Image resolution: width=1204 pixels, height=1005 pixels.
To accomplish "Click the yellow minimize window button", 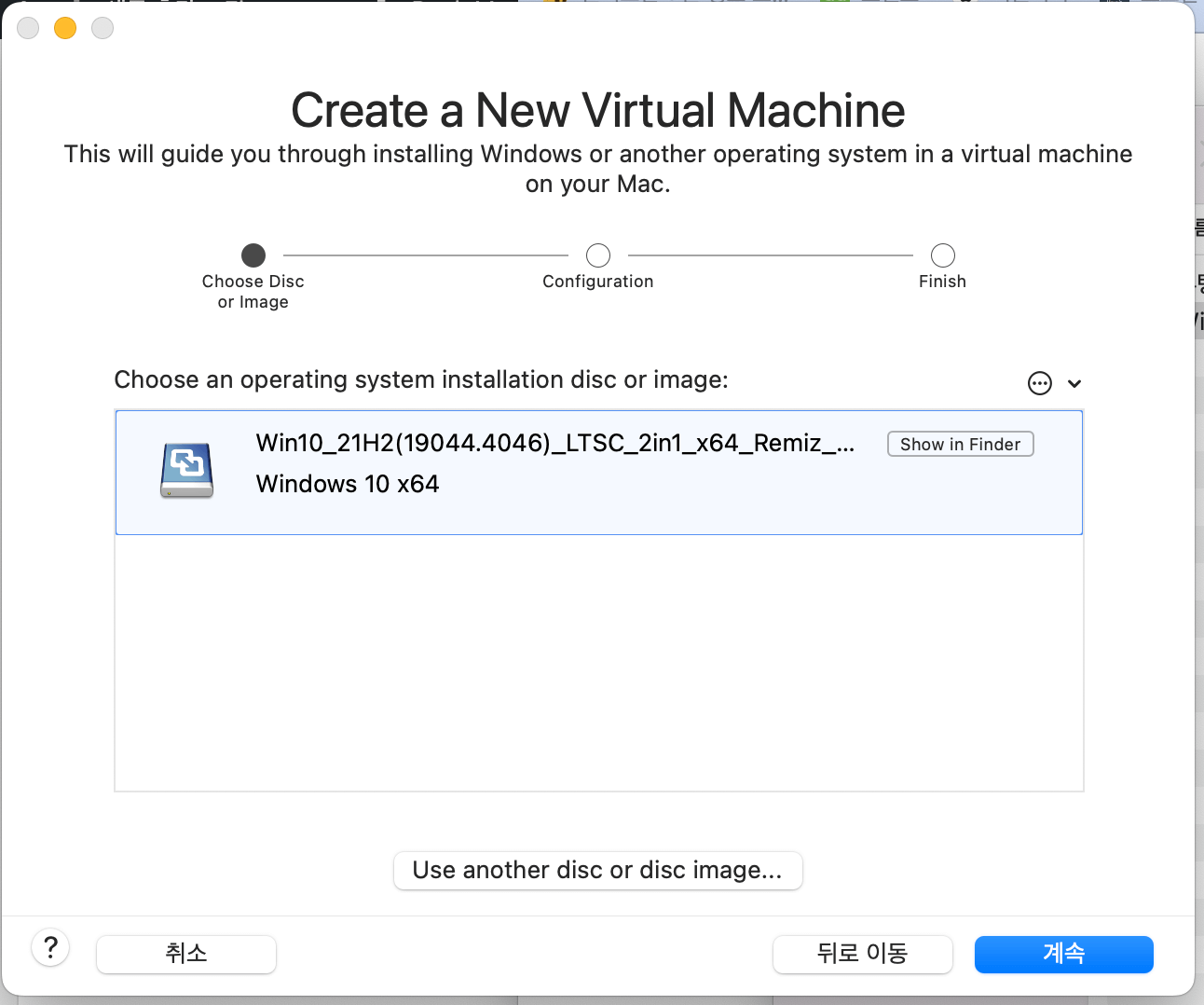I will tap(65, 28).
